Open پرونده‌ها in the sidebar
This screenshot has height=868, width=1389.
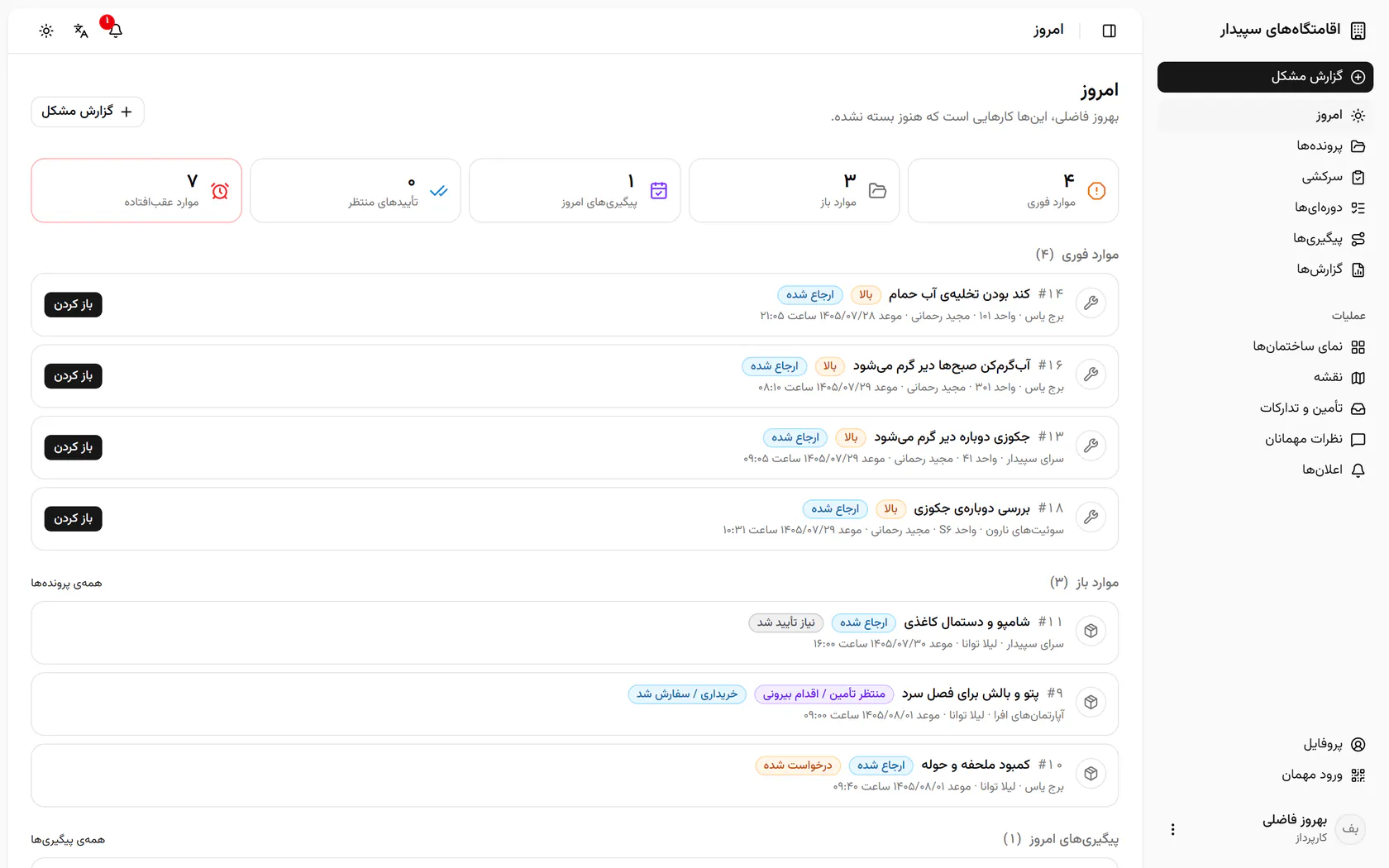(1265, 146)
